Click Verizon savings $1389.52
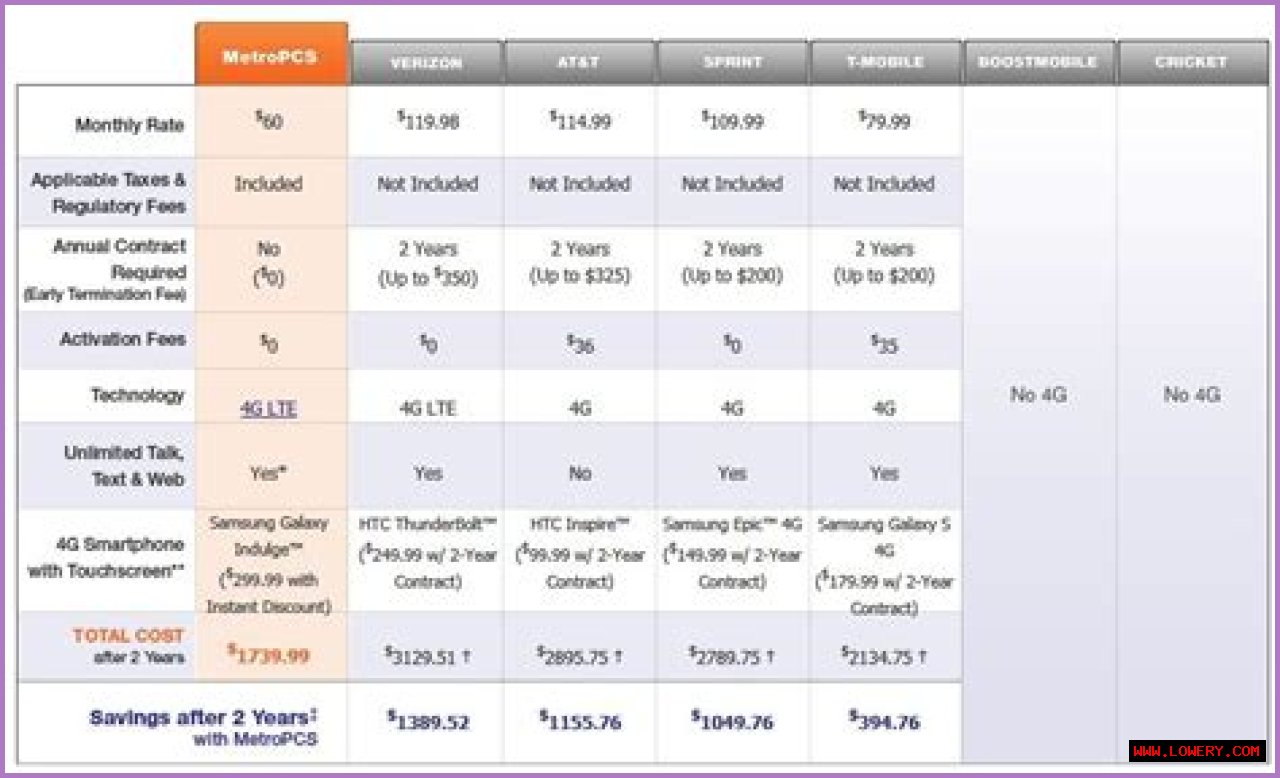The width and height of the screenshot is (1280, 778). (428, 721)
